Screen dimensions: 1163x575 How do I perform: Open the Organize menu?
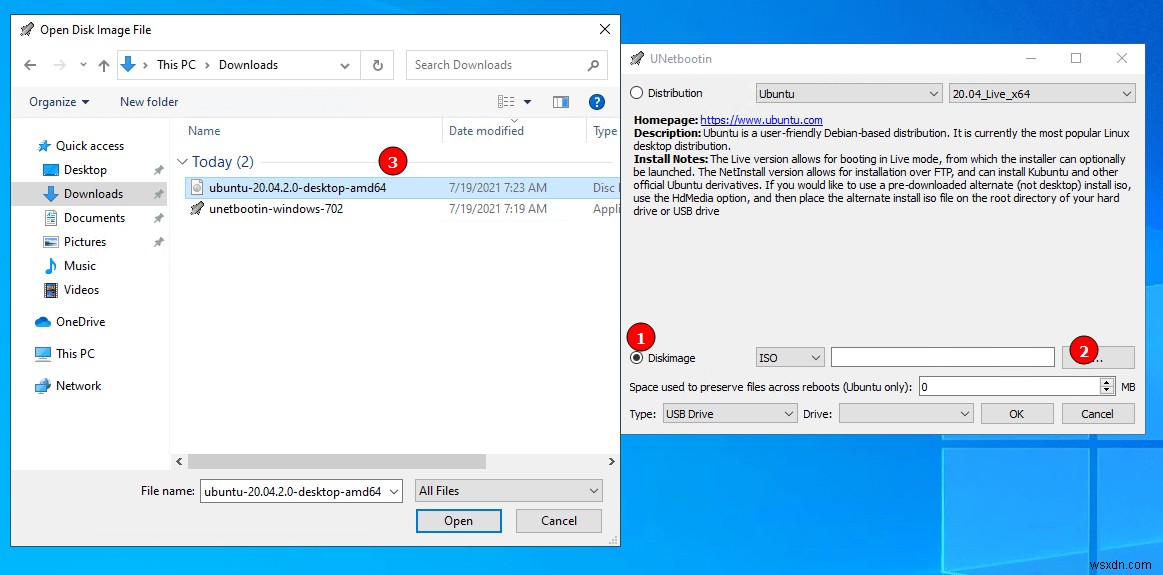(59, 102)
